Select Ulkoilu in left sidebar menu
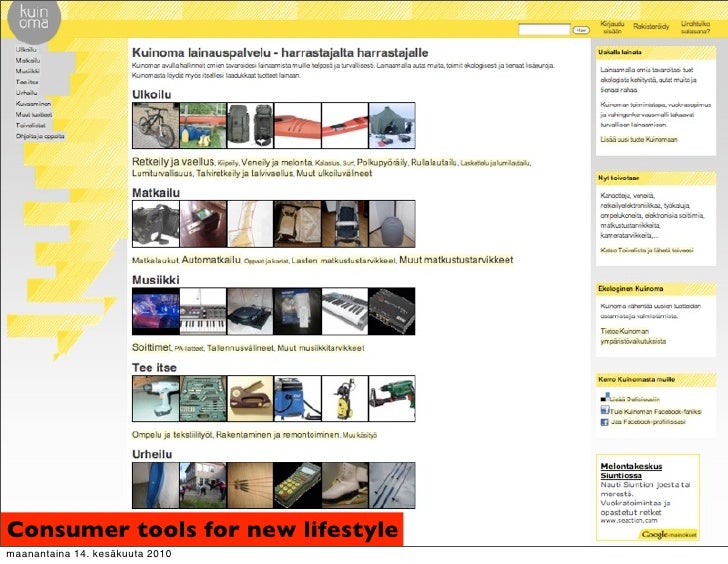Image resolution: width=728 pixels, height=564 pixels. pyautogui.click(x=26, y=49)
